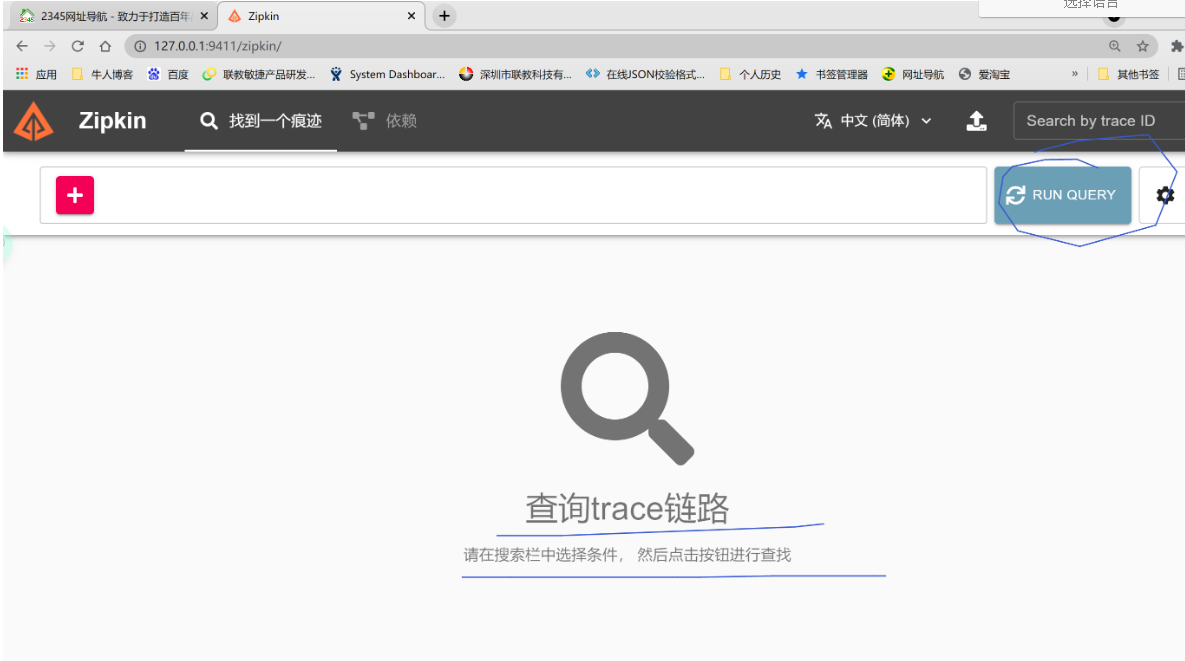
Task: Click the Zipkin logo icon
Action: [x=33, y=120]
